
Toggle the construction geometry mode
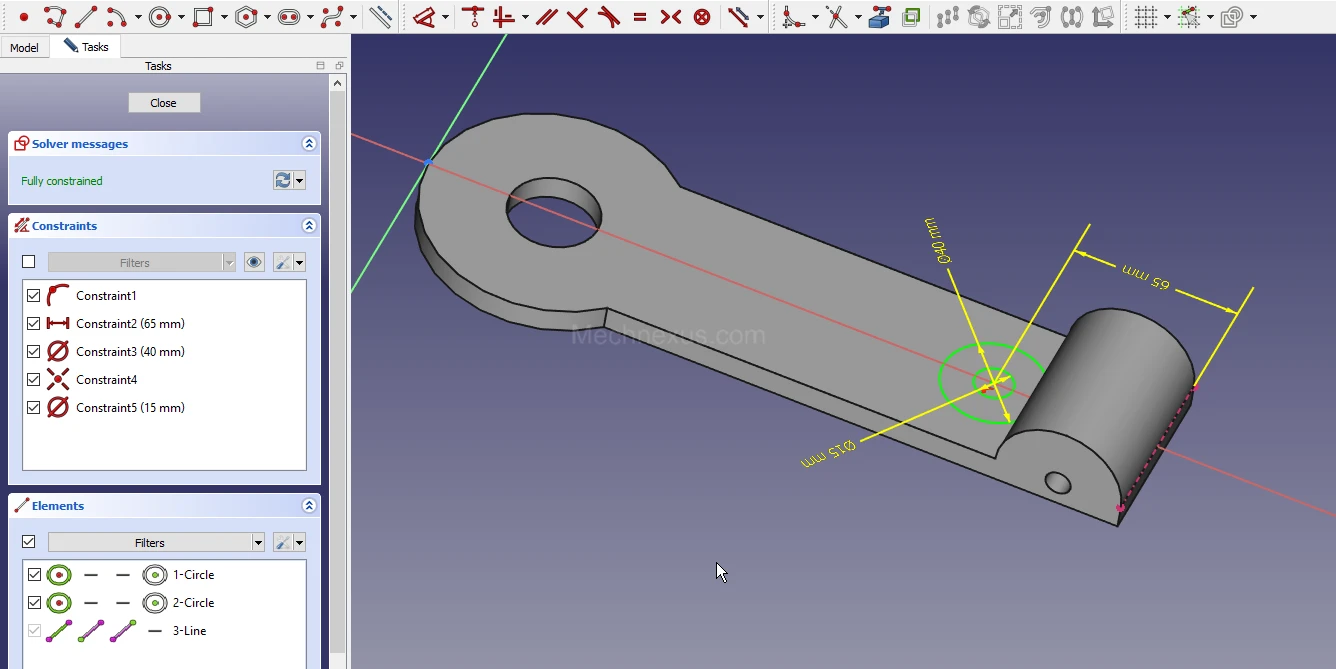(x=380, y=17)
